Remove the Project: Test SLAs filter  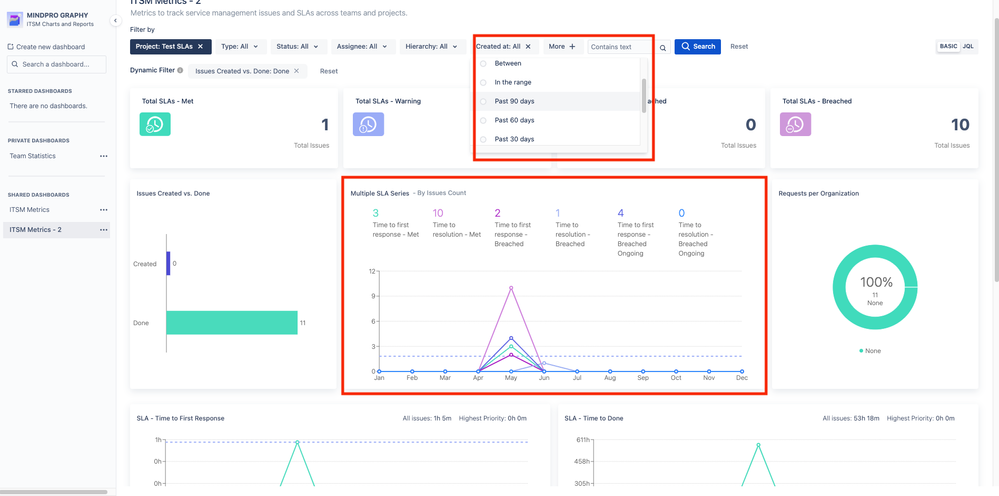pyautogui.click(x=200, y=47)
